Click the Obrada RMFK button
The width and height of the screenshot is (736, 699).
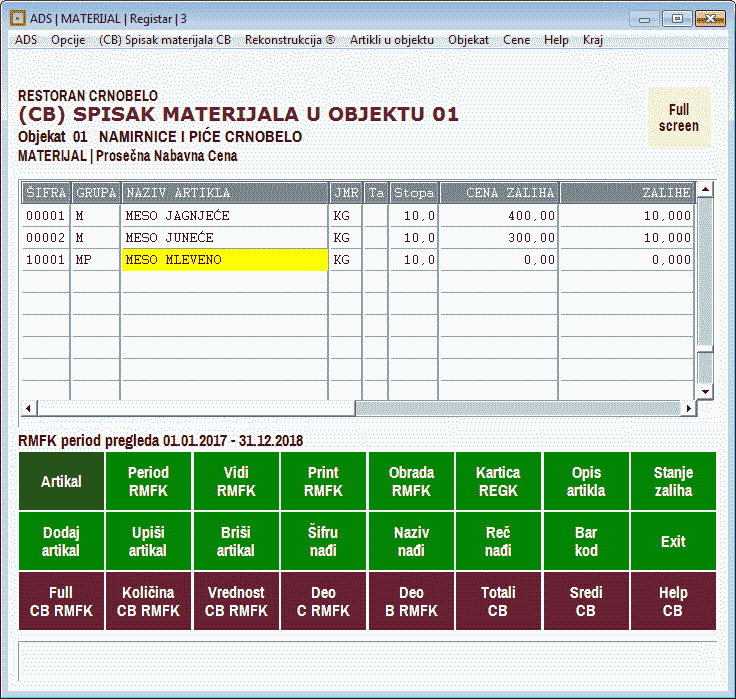tap(411, 481)
